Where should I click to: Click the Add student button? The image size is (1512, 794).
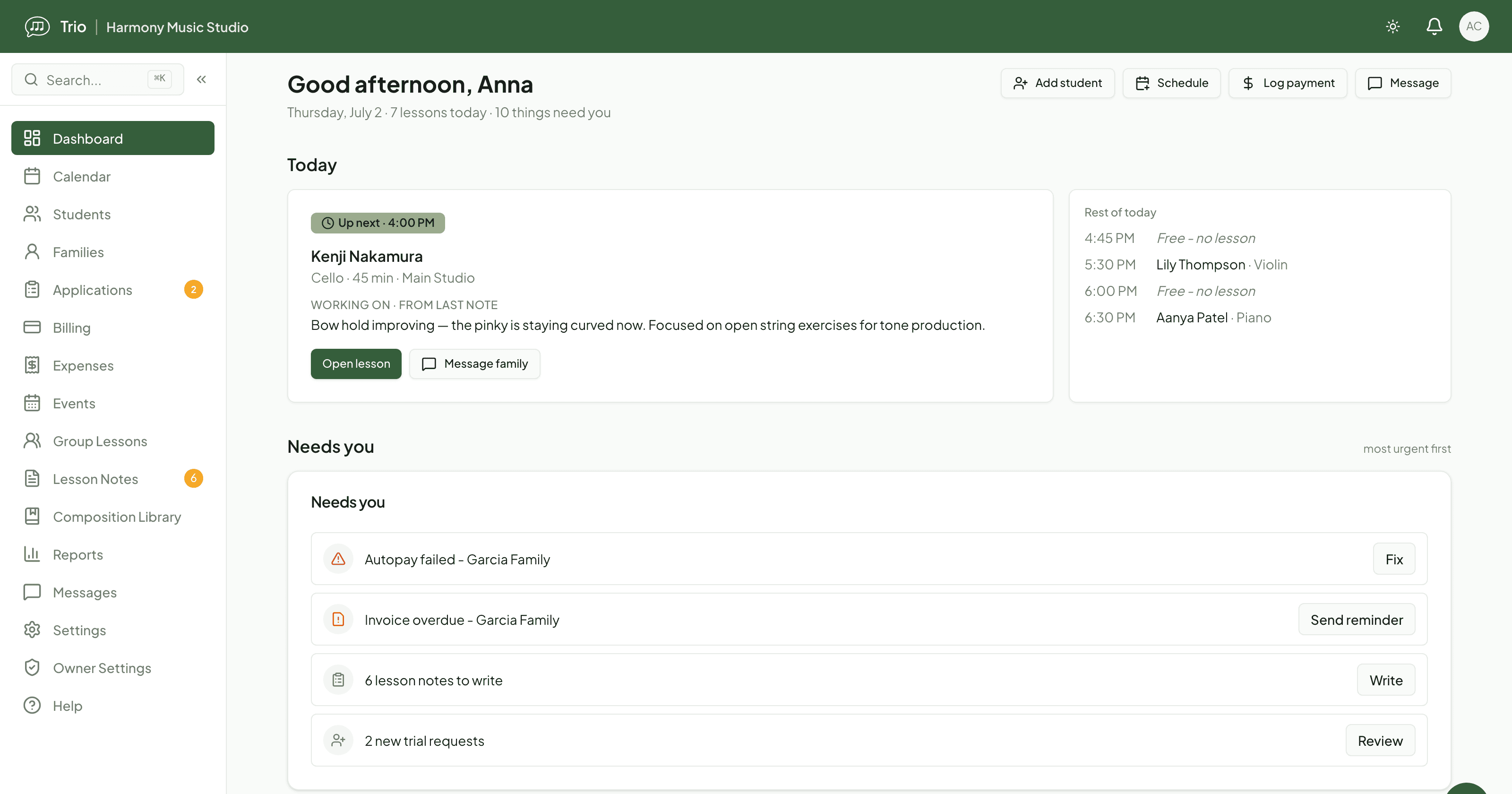[1058, 83]
